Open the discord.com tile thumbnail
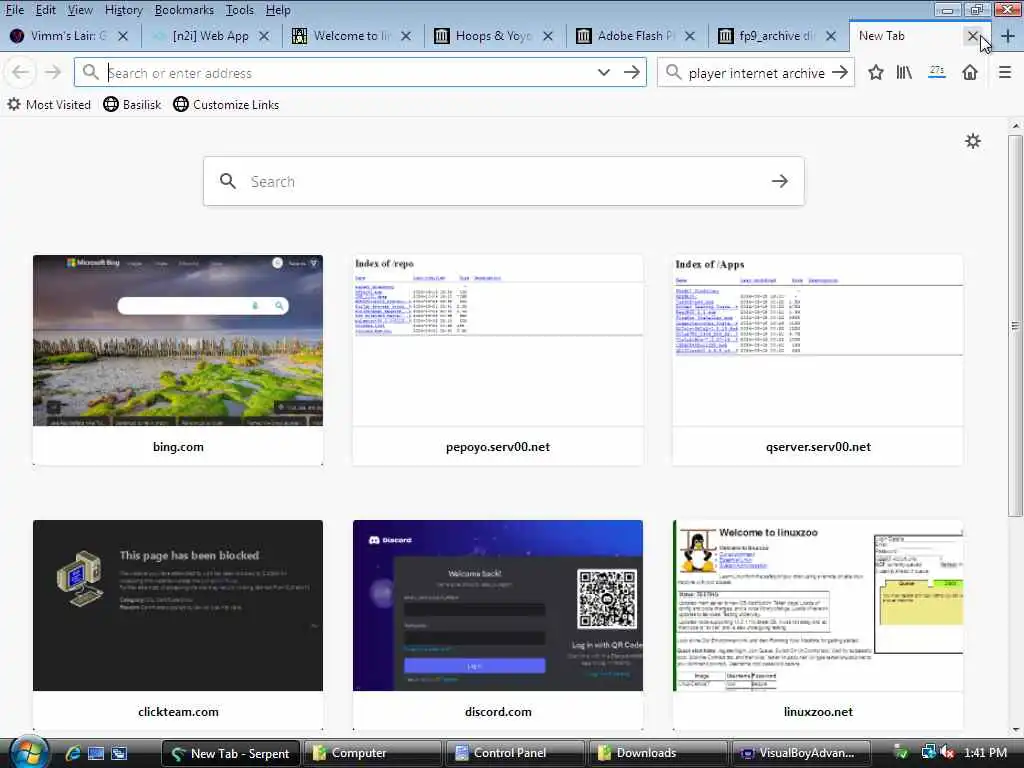This screenshot has width=1024, height=768. (x=498, y=605)
